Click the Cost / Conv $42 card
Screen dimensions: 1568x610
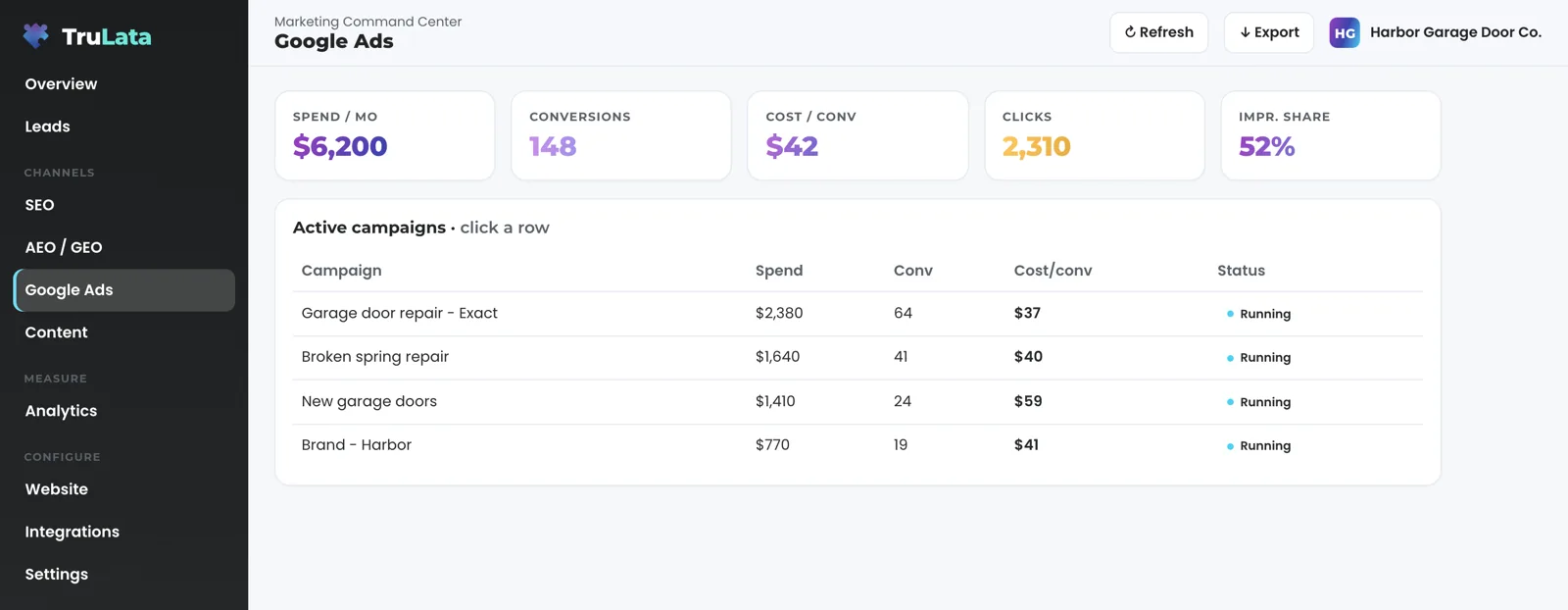857,135
